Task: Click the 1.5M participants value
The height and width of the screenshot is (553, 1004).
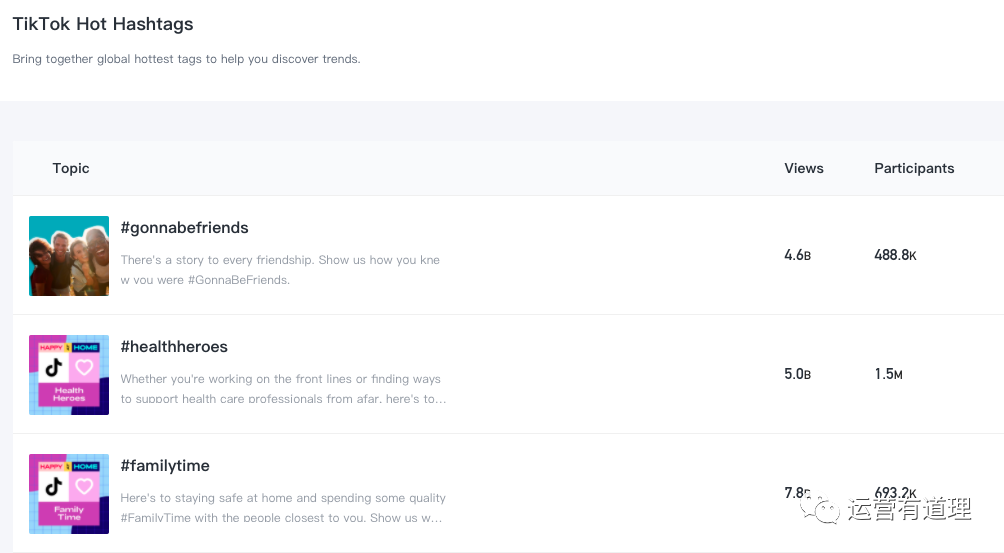Action: point(889,374)
